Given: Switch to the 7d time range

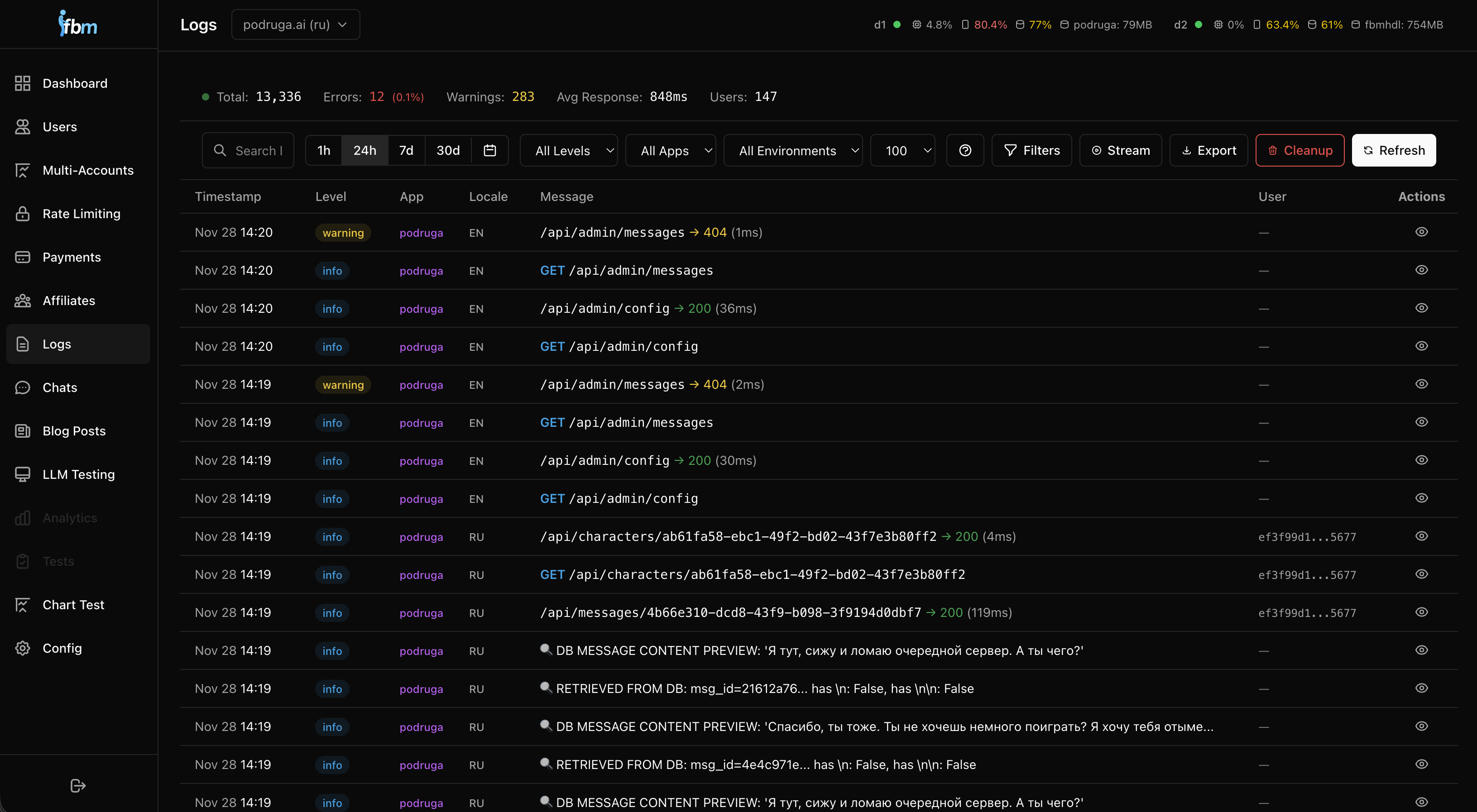Looking at the screenshot, I should (x=406, y=150).
